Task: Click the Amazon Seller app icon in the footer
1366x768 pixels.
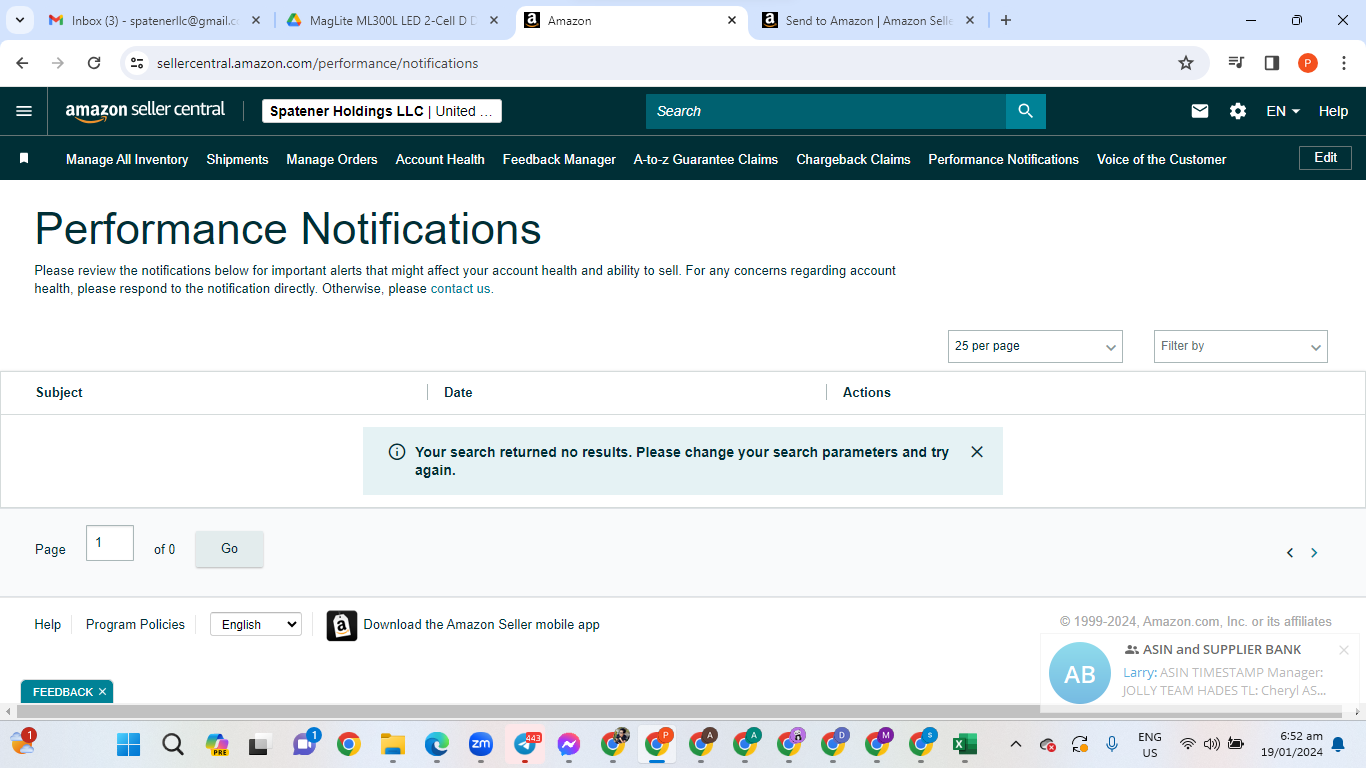Action: [x=342, y=625]
